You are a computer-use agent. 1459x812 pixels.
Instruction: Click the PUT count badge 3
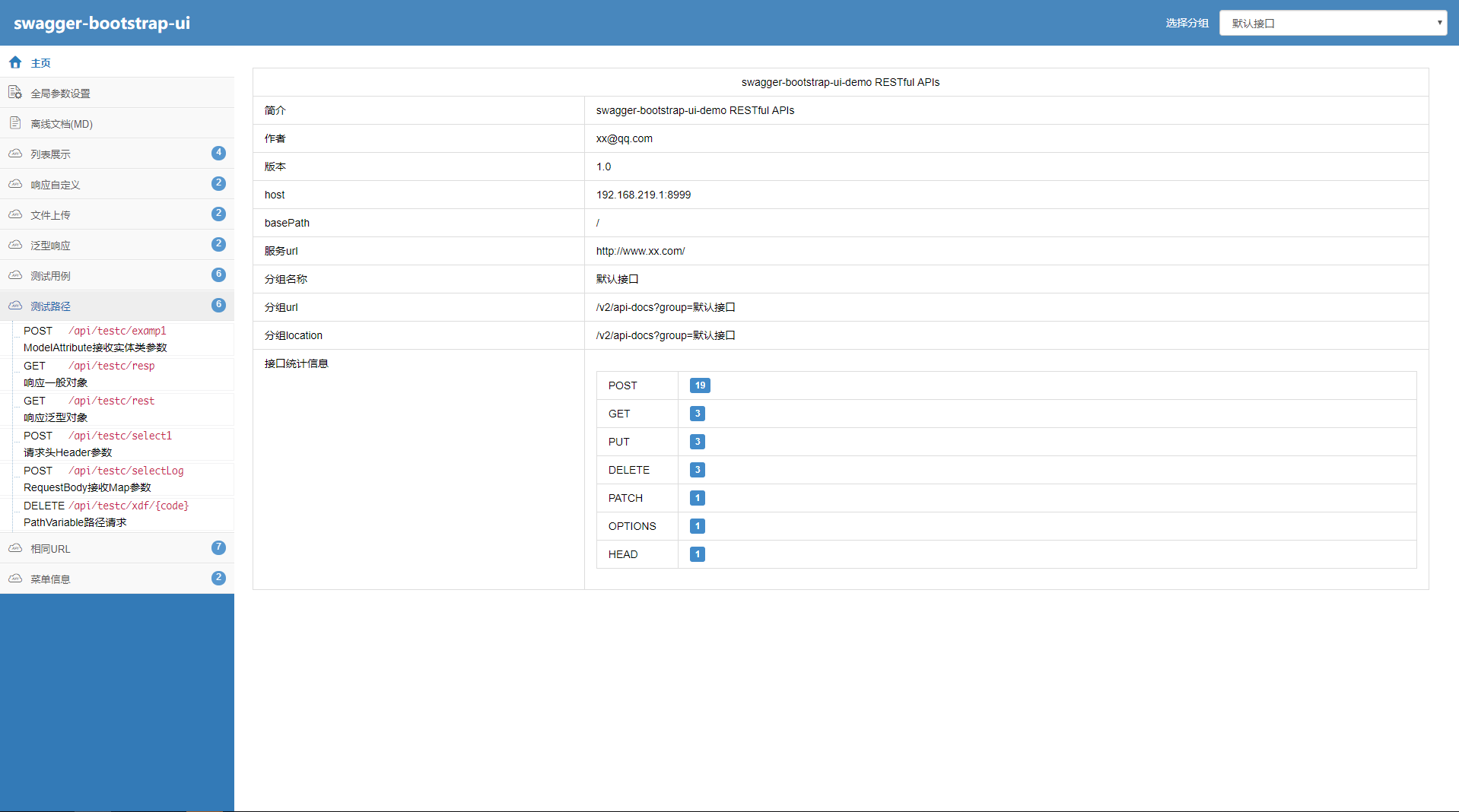point(698,442)
